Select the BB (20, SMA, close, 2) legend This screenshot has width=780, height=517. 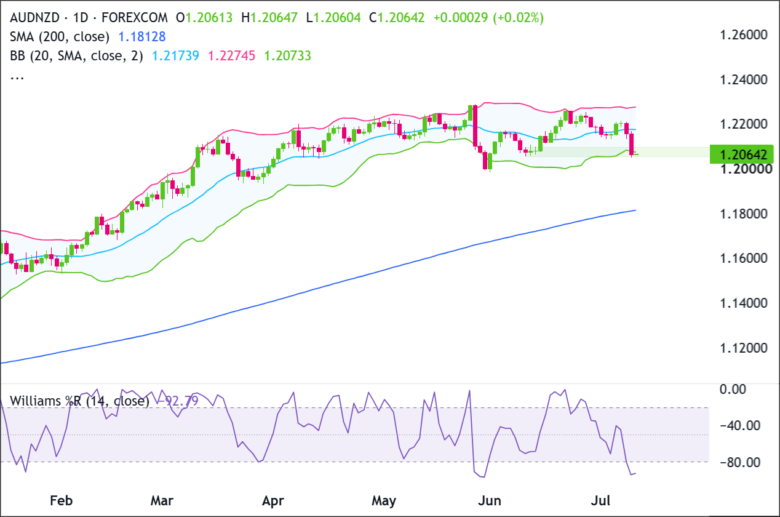click(x=76, y=56)
